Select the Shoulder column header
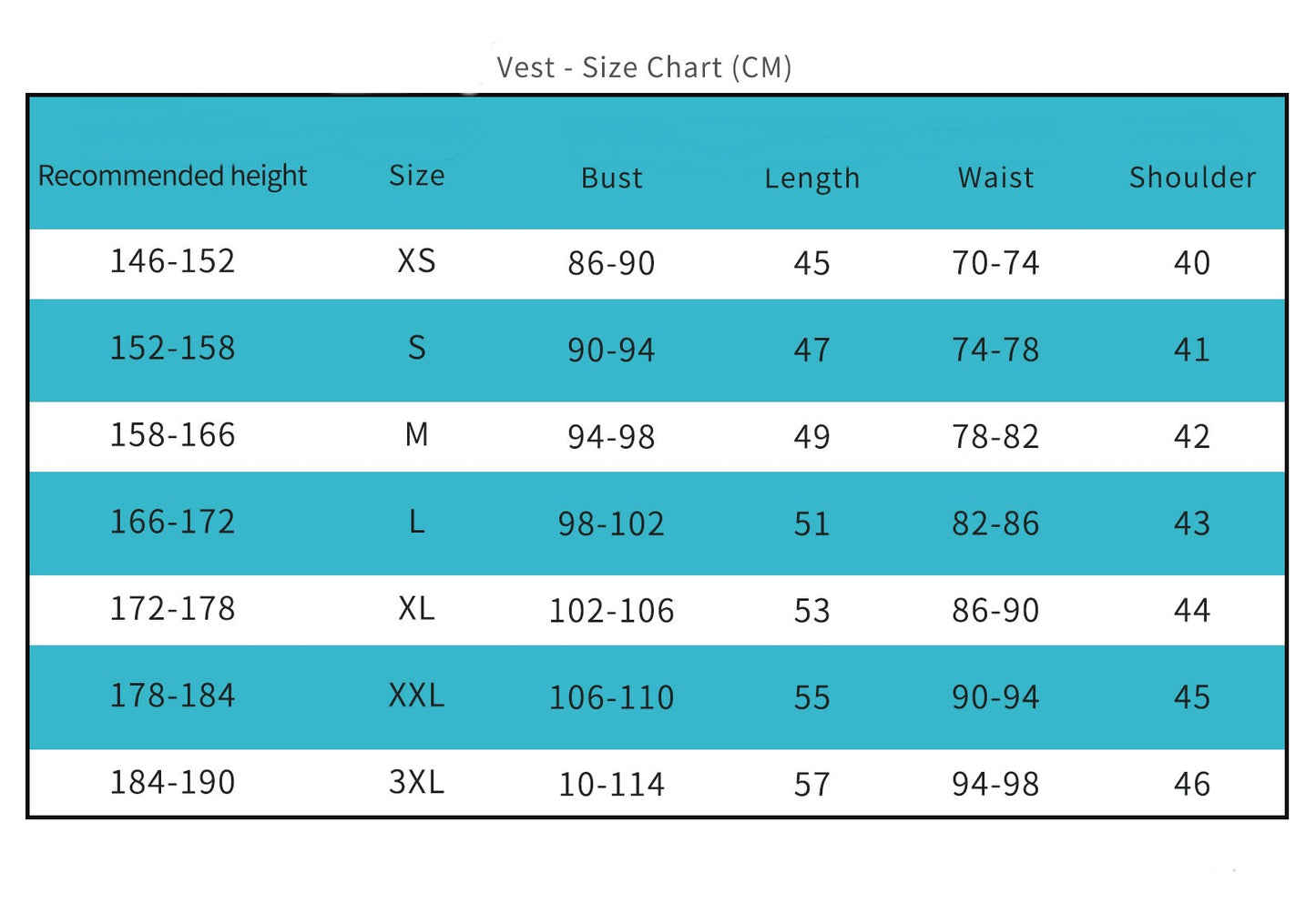1316x914 pixels. pos(1192,178)
